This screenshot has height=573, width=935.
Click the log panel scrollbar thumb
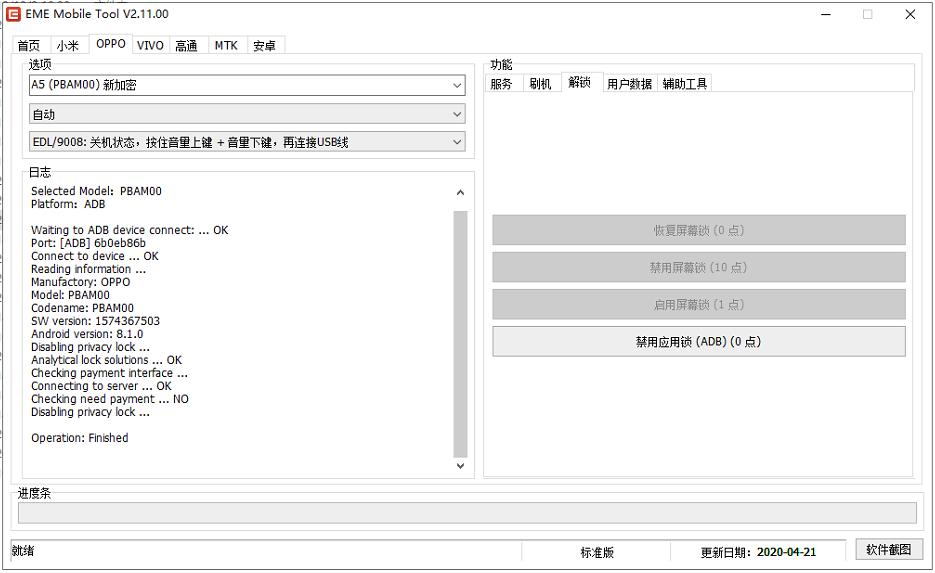click(x=460, y=334)
